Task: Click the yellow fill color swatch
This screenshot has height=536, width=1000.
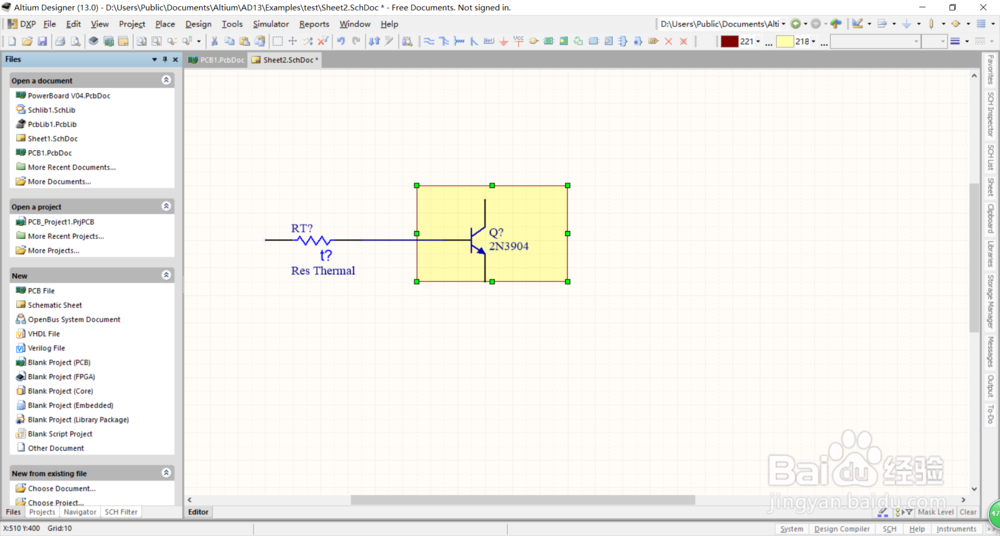Action: (785, 41)
